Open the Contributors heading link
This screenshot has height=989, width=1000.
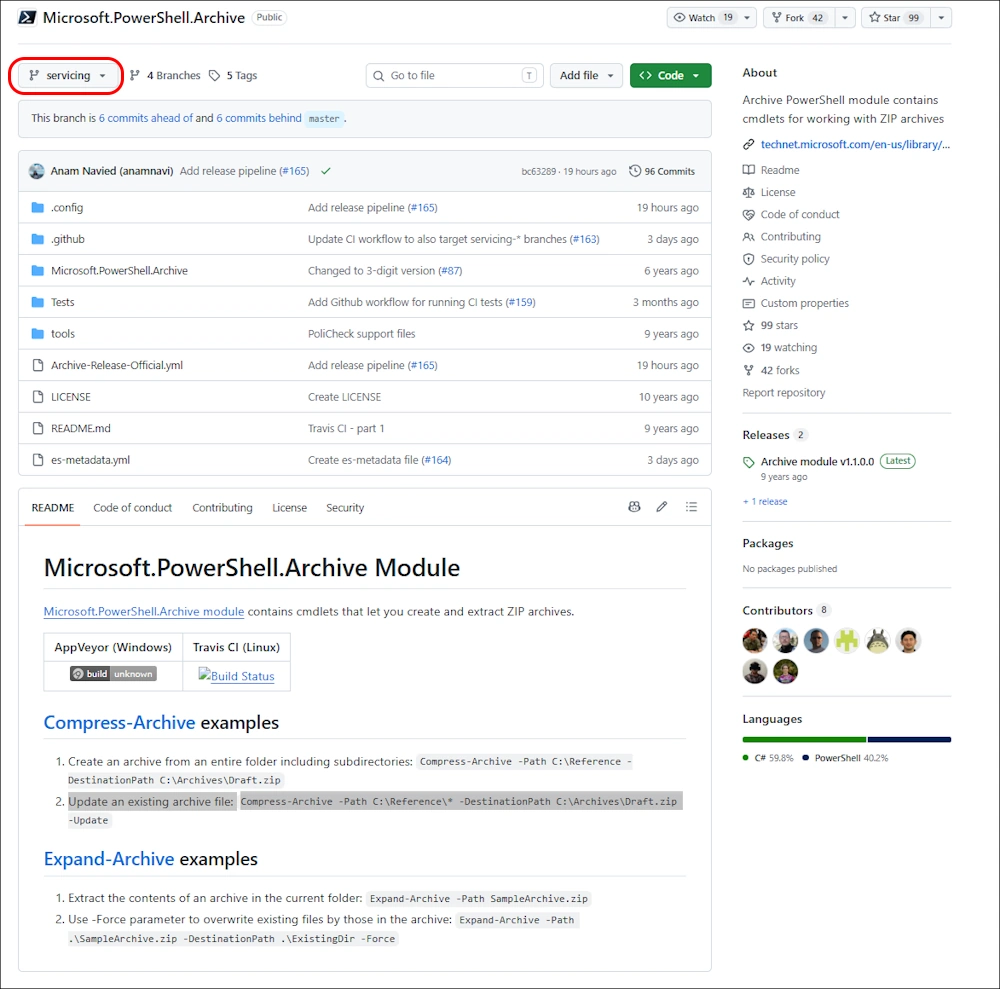[785, 610]
